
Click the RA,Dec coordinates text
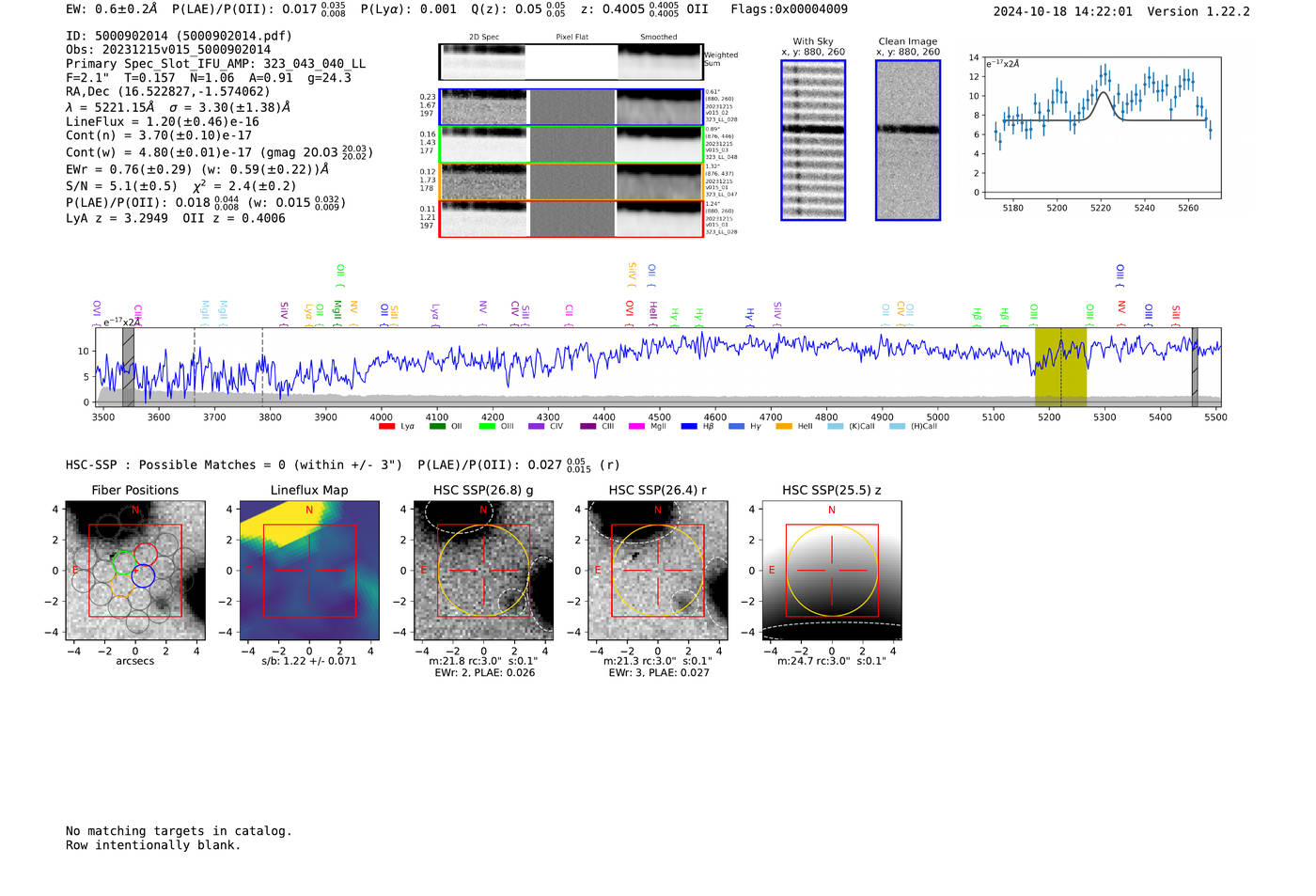pyautogui.click(x=167, y=91)
